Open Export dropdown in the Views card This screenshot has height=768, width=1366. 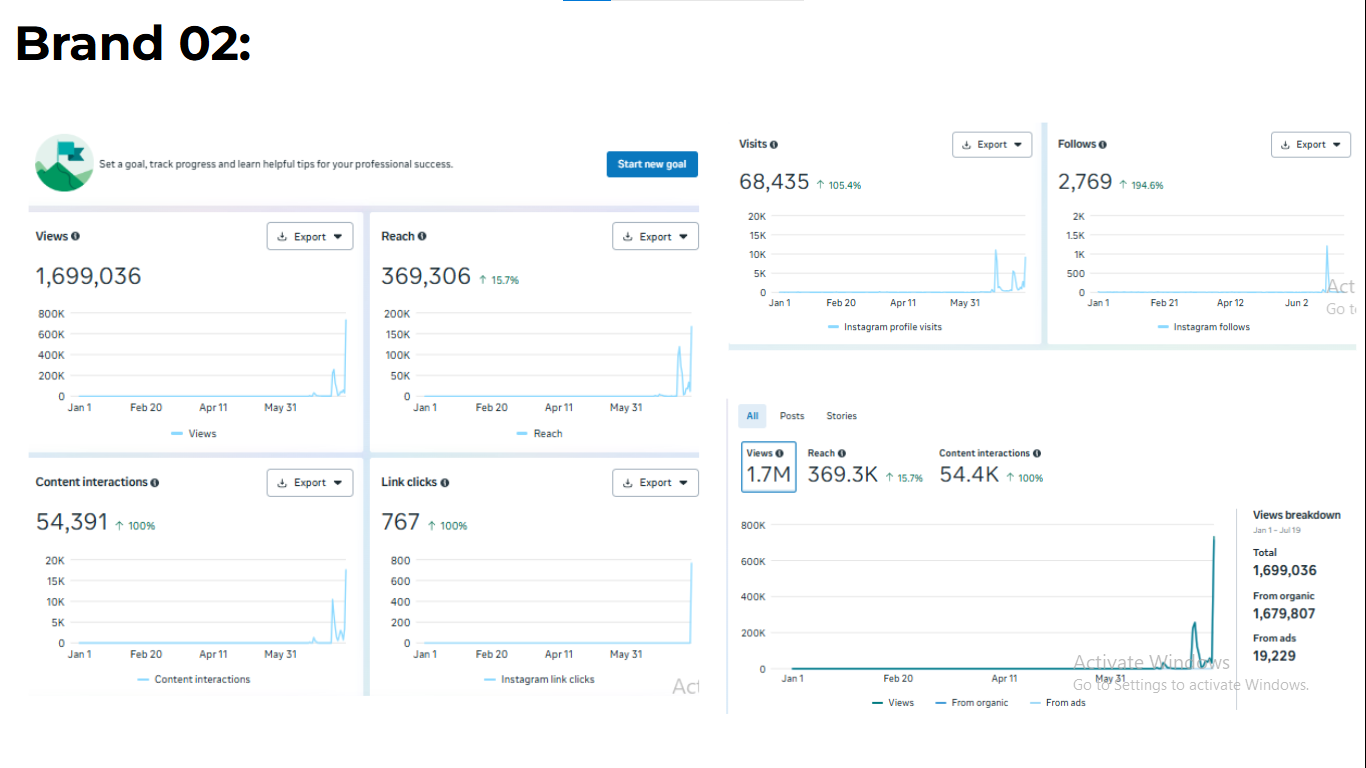click(x=309, y=237)
